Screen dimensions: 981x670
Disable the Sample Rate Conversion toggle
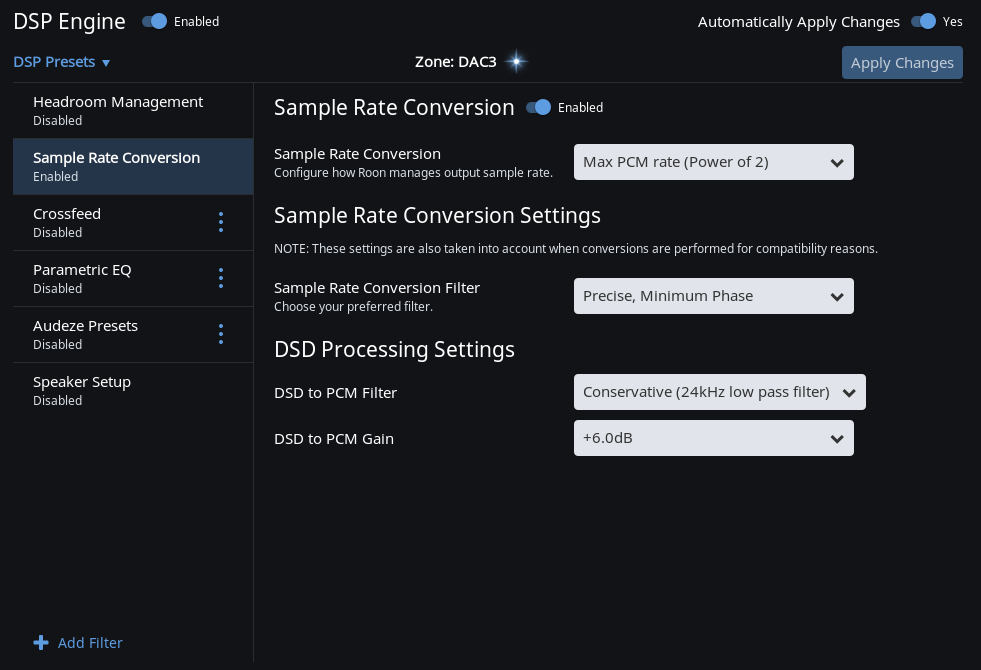tap(539, 107)
